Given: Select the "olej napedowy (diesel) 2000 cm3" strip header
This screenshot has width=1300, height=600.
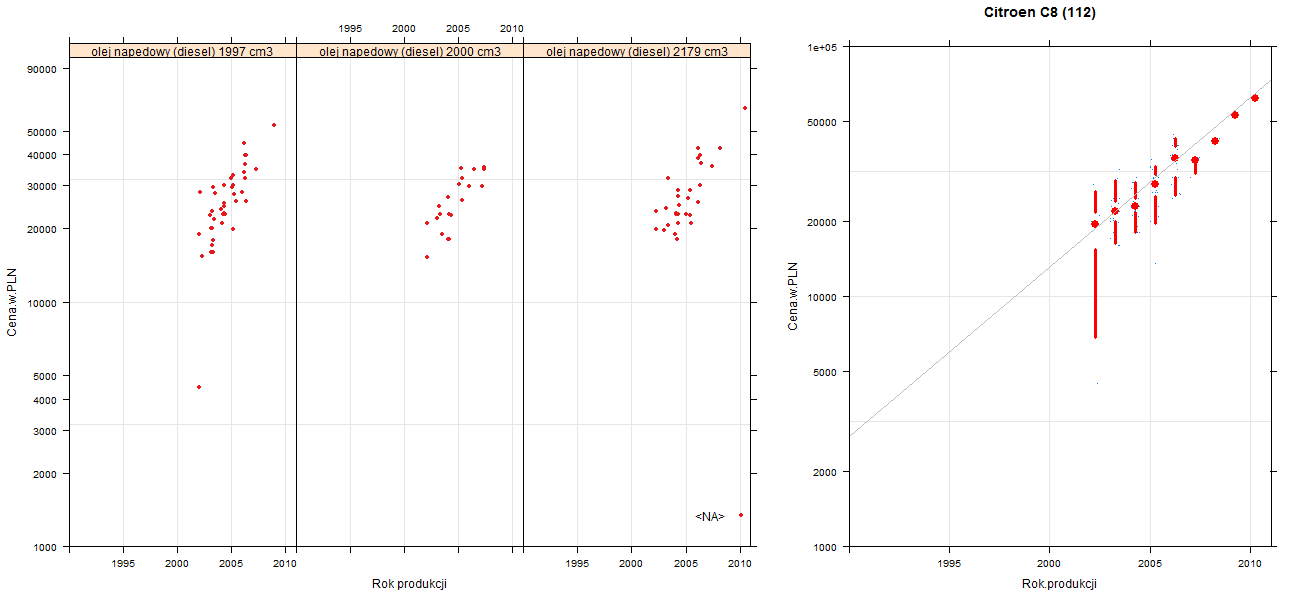Looking at the screenshot, I should (410, 51).
